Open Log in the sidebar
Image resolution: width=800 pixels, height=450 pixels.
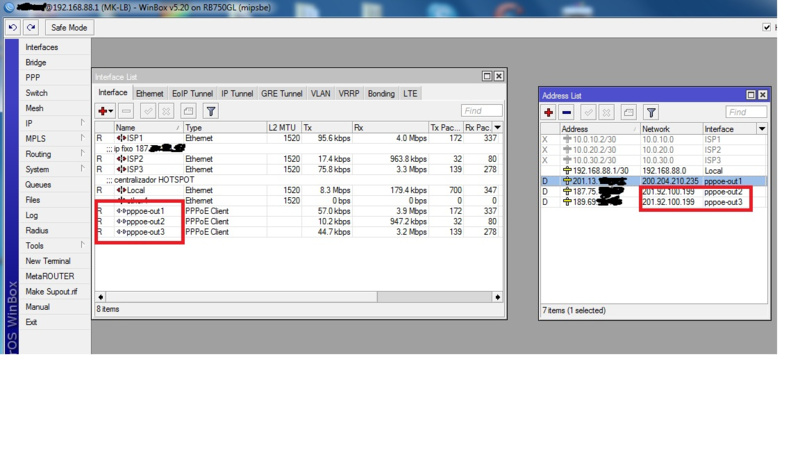point(32,215)
